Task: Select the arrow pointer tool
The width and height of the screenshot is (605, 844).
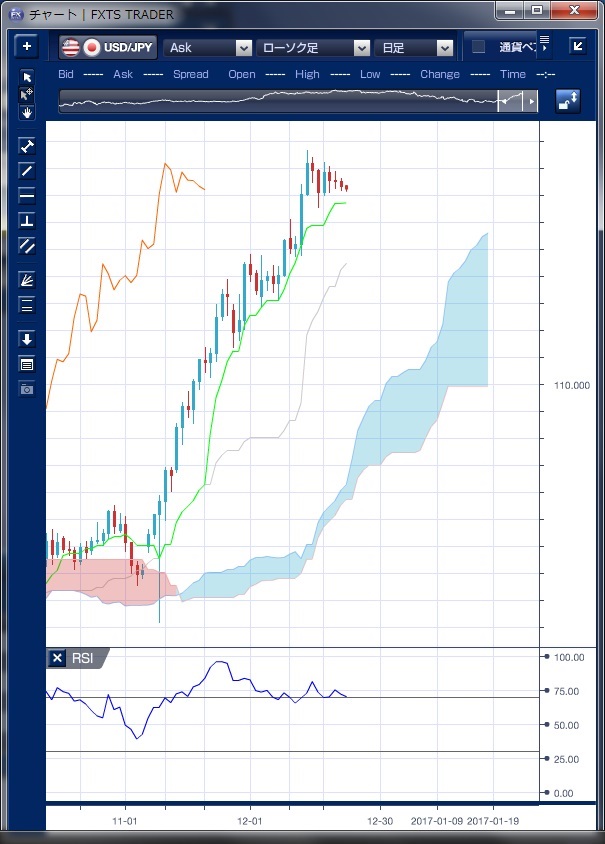Action: [x=27, y=77]
